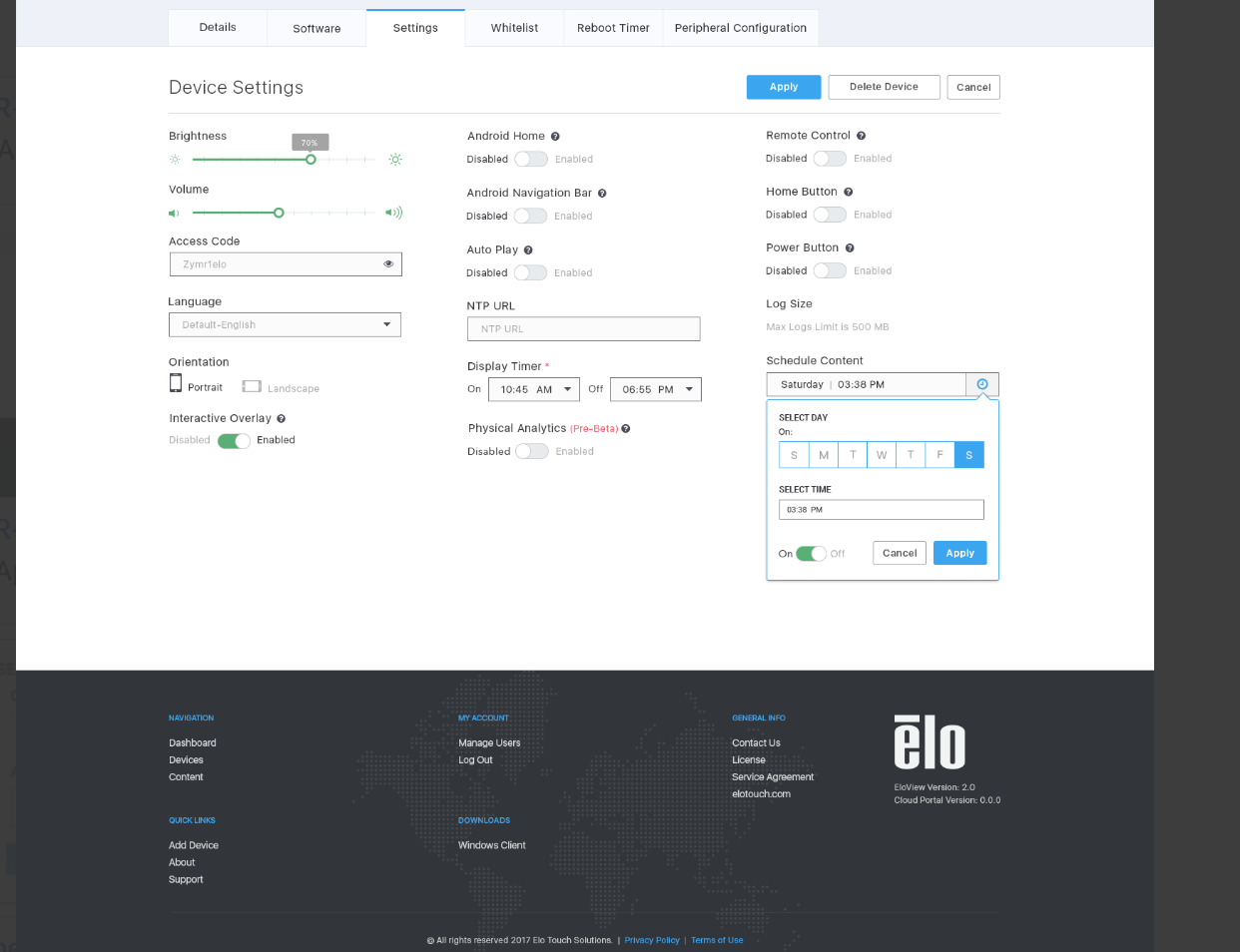Select Tuesday in the day picker
Image resolution: width=1240 pixels, height=952 pixels.
tap(853, 455)
